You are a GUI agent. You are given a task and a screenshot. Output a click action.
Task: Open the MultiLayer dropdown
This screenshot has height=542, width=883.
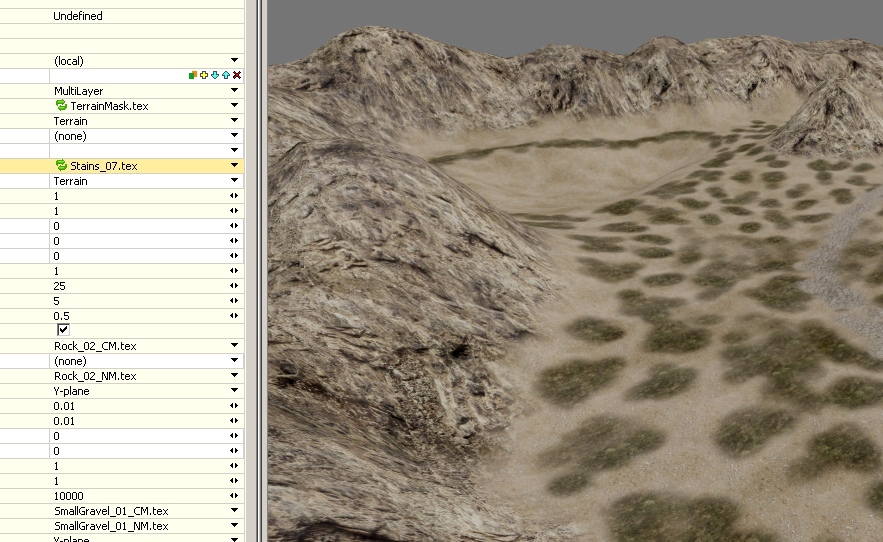[x=234, y=90]
